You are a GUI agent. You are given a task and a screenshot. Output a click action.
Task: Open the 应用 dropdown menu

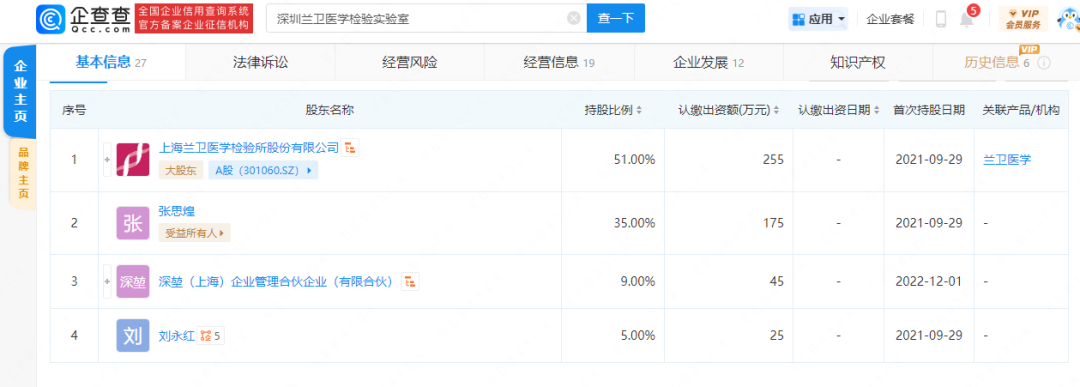tap(818, 19)
